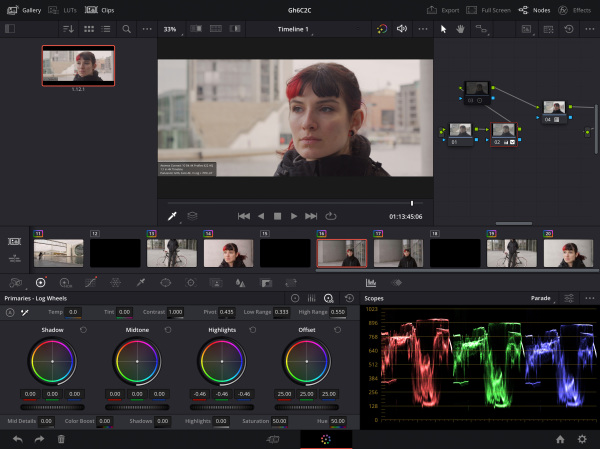Play the clip in reverse
Viewport: 600px width, 449px height.
tap(261, 216)
